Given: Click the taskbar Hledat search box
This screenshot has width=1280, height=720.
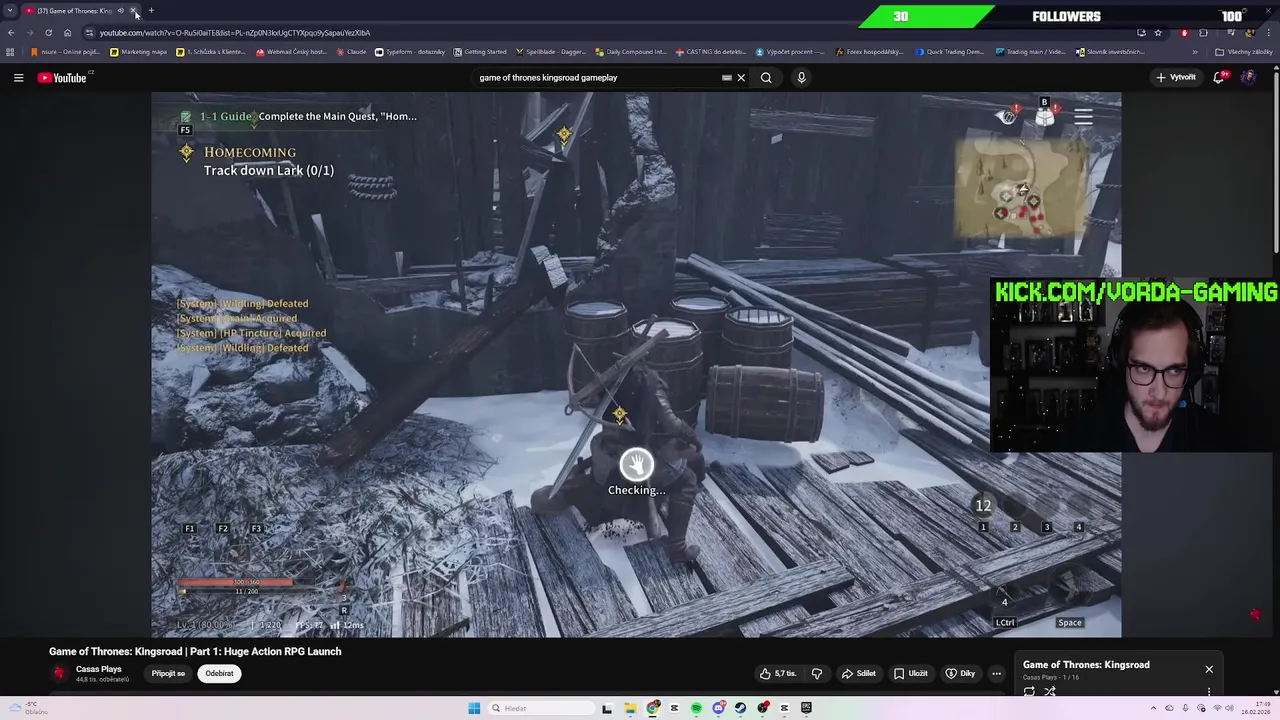Looking at the screenshot, I should [541, 708].
